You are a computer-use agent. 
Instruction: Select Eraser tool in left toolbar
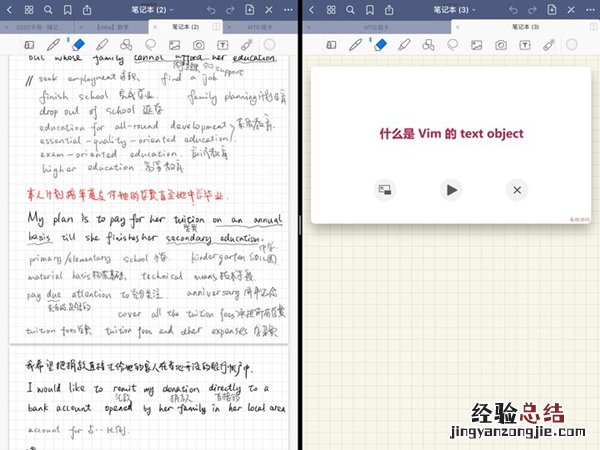tap(78, 45)
